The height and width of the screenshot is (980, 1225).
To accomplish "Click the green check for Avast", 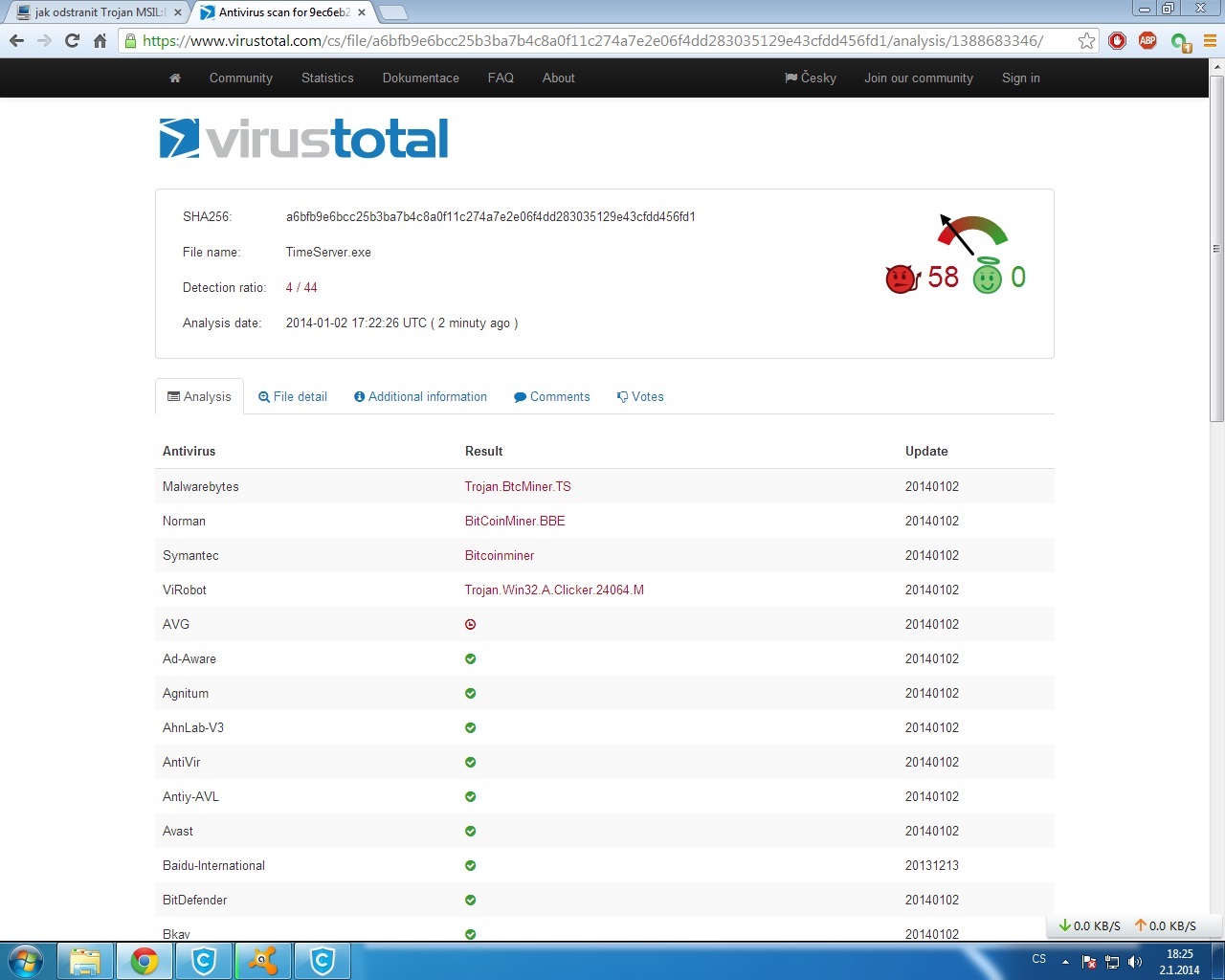I will 470,831.
